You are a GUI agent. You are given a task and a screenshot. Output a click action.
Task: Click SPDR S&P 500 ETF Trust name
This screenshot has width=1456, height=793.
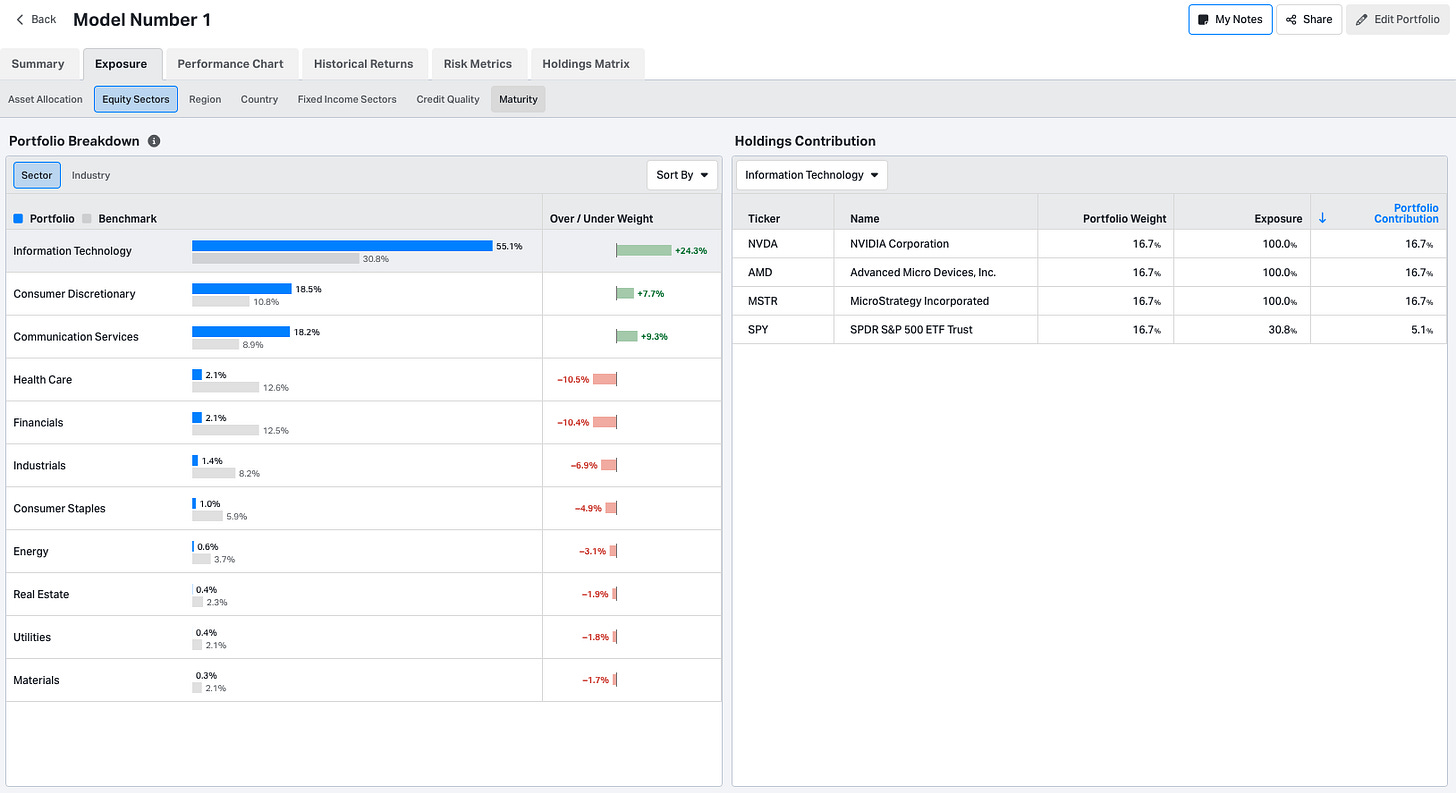point(911,329)
